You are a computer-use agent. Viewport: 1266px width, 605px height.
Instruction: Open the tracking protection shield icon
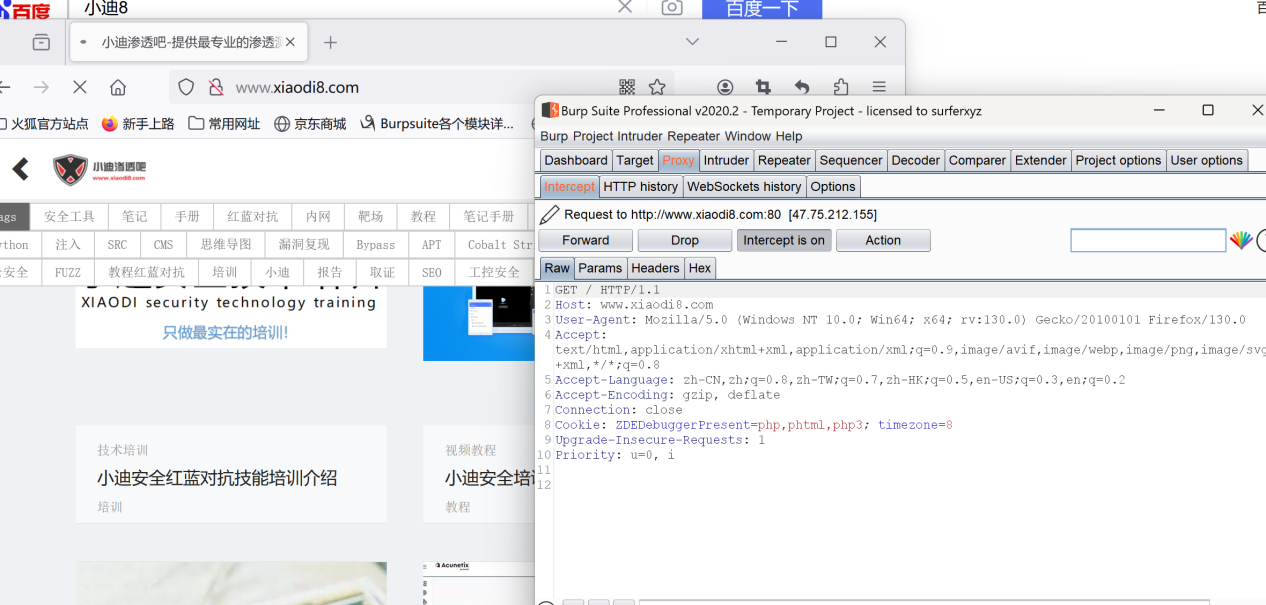pyautogui.click(x=186, y=87)
